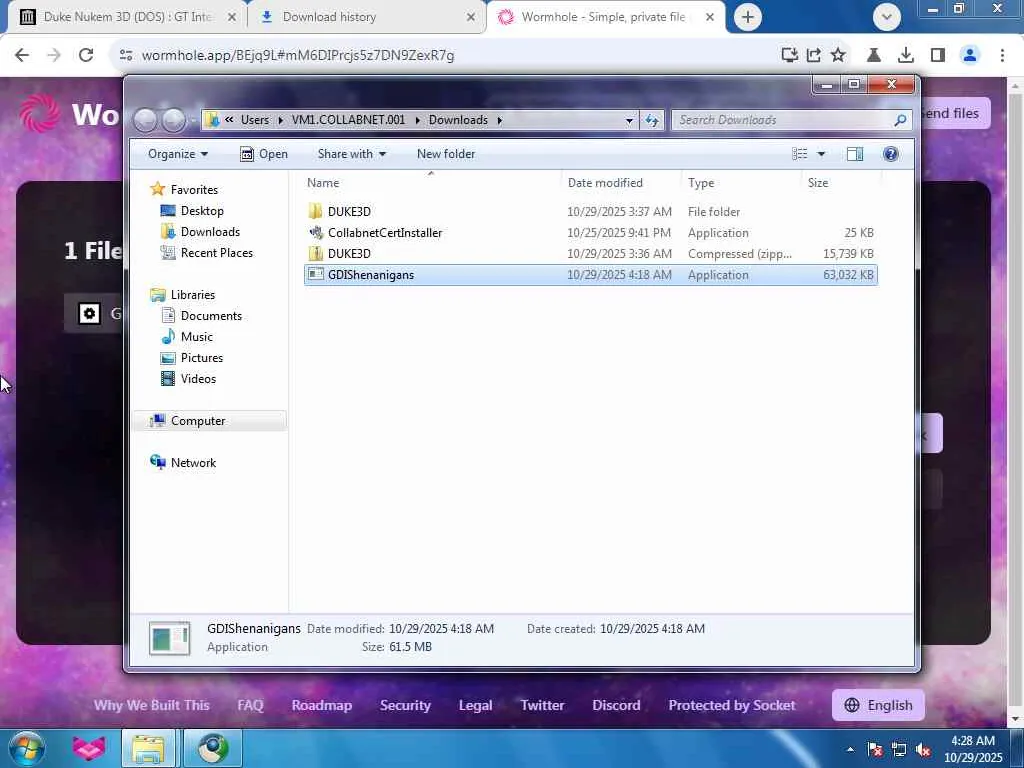This screenshot has width=1024, height=768.
Task: Open the address bar history dropdown
Action: pyautogui.click(x=629, y=120)
